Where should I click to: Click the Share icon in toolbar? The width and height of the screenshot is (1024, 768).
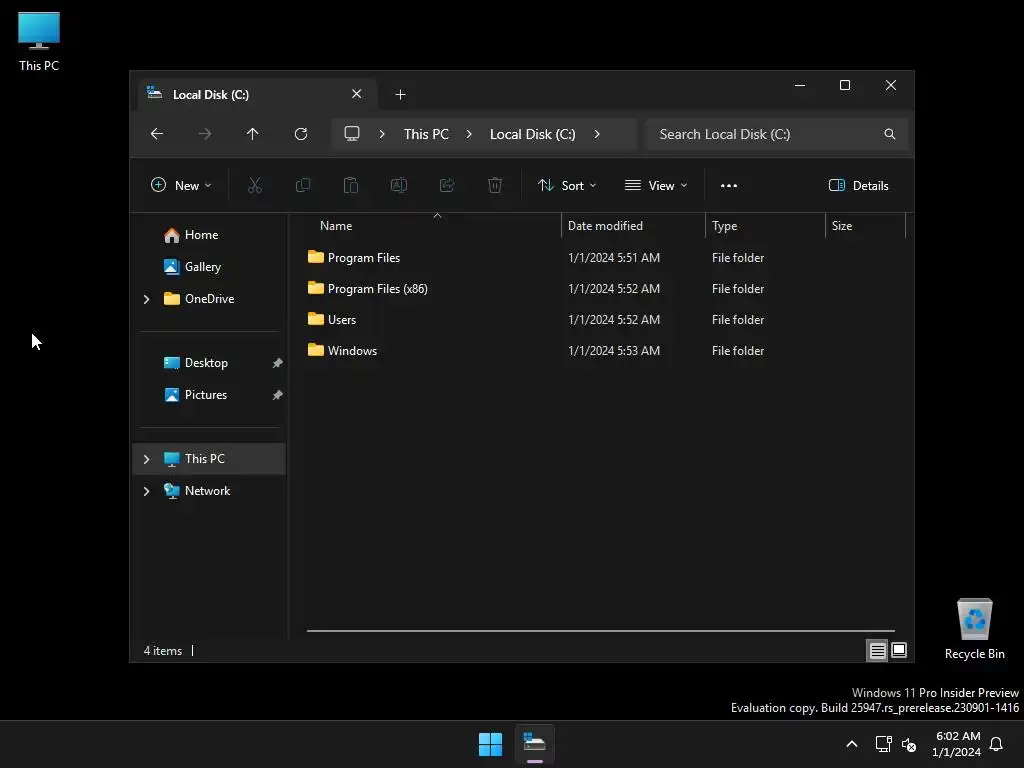pyautogui.click(x=447, y=185)
